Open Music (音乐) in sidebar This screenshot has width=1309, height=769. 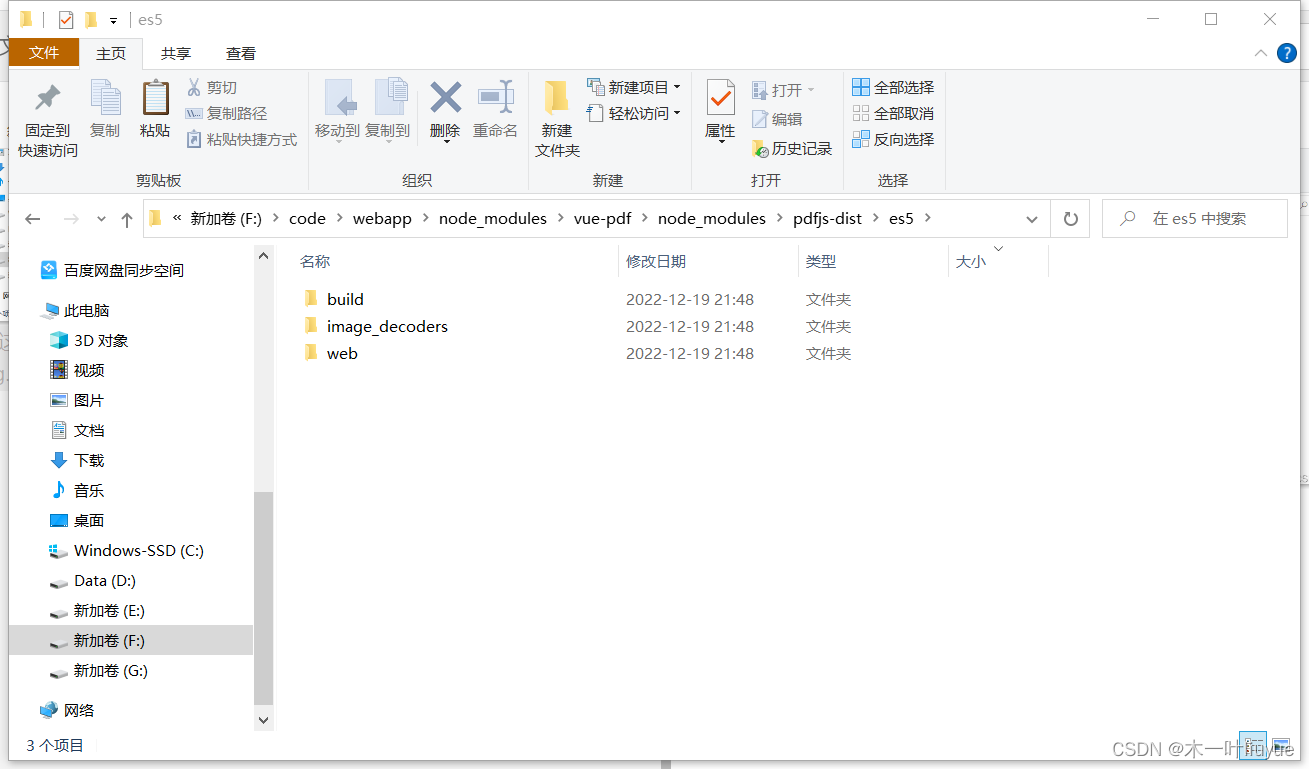point(89,490)
